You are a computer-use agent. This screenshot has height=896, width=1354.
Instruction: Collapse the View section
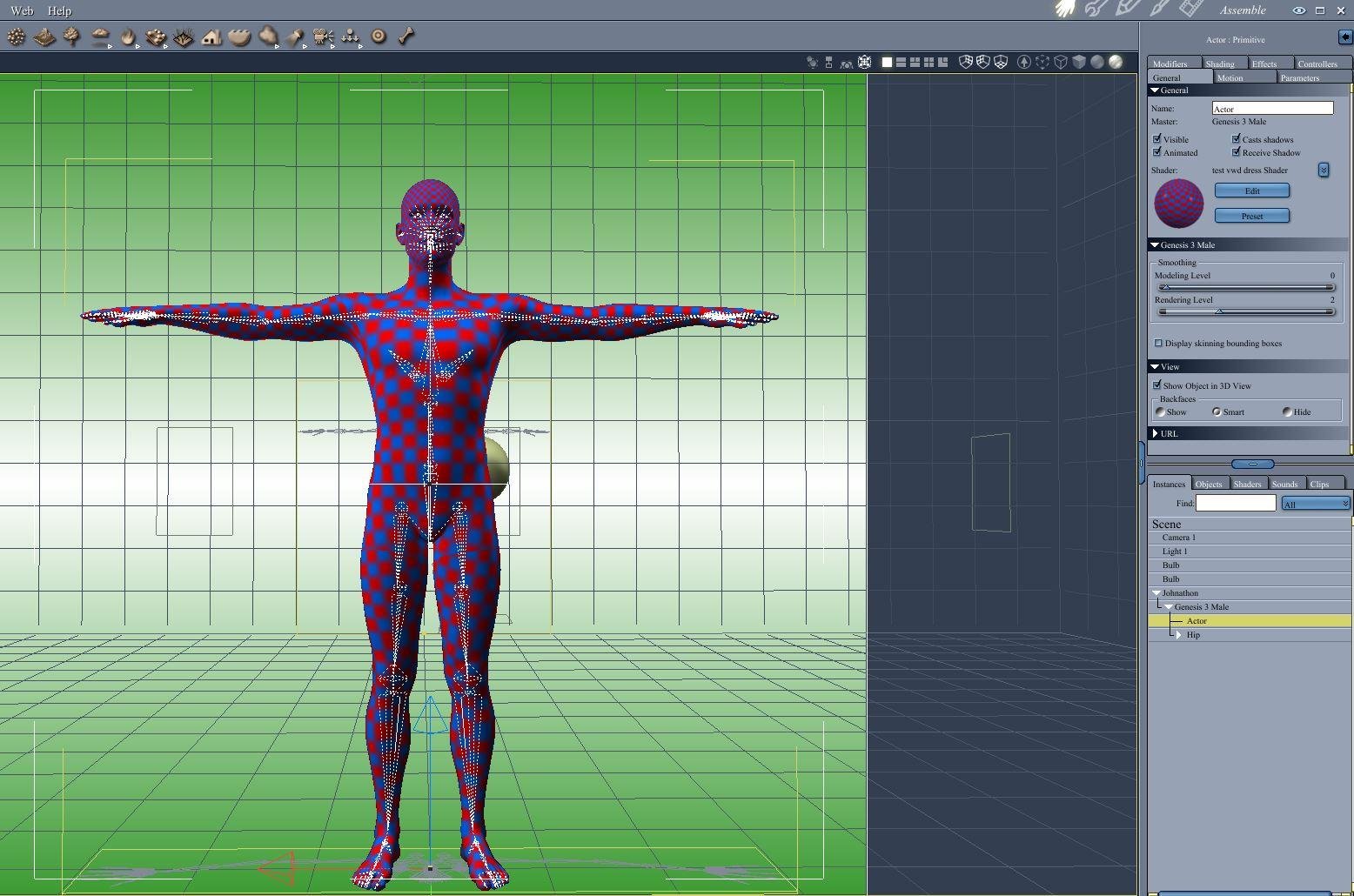1155,367
